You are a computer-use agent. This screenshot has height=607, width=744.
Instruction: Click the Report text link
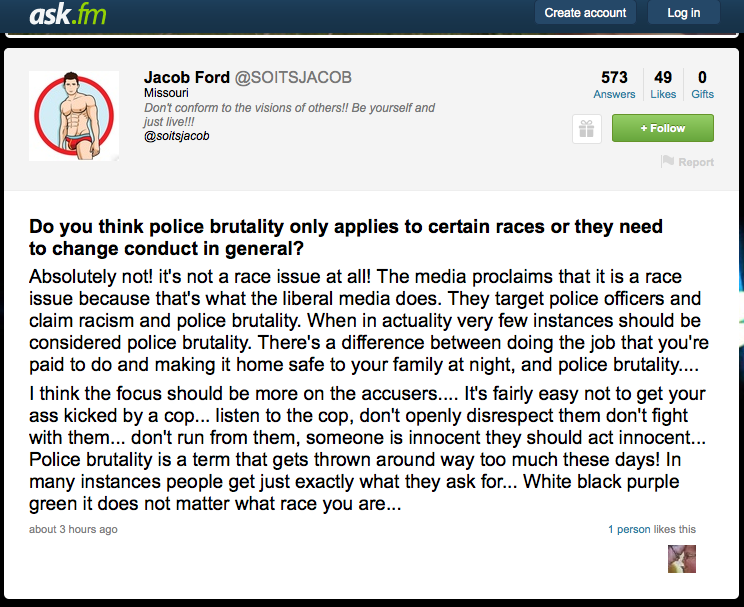pos(696,162)
